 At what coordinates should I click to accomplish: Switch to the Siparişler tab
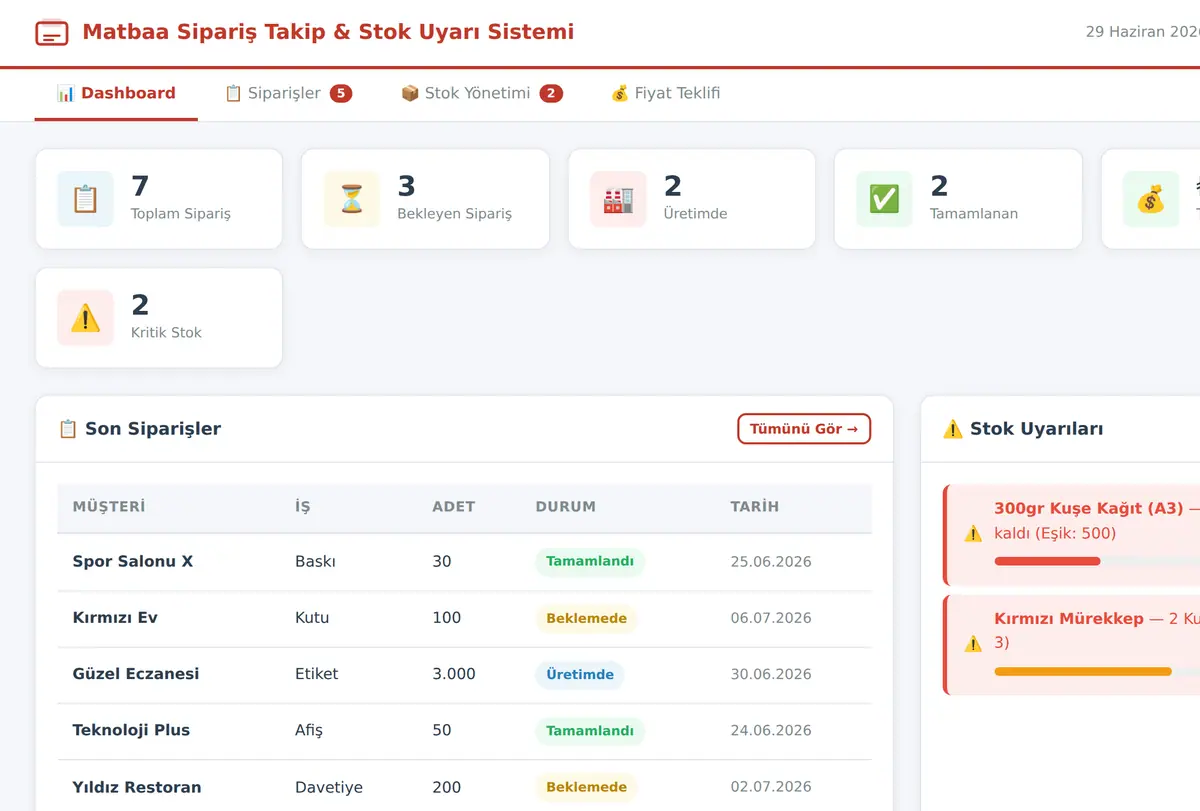pyautogui.click(x=288, y=93)
